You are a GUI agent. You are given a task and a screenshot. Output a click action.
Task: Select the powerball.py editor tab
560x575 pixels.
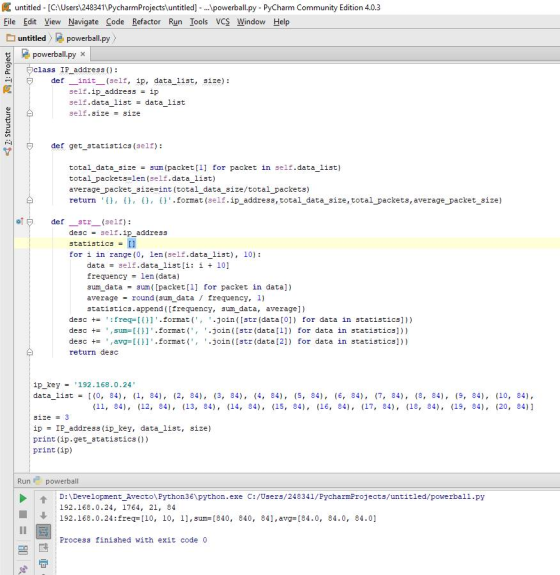(x=54, y=54)
